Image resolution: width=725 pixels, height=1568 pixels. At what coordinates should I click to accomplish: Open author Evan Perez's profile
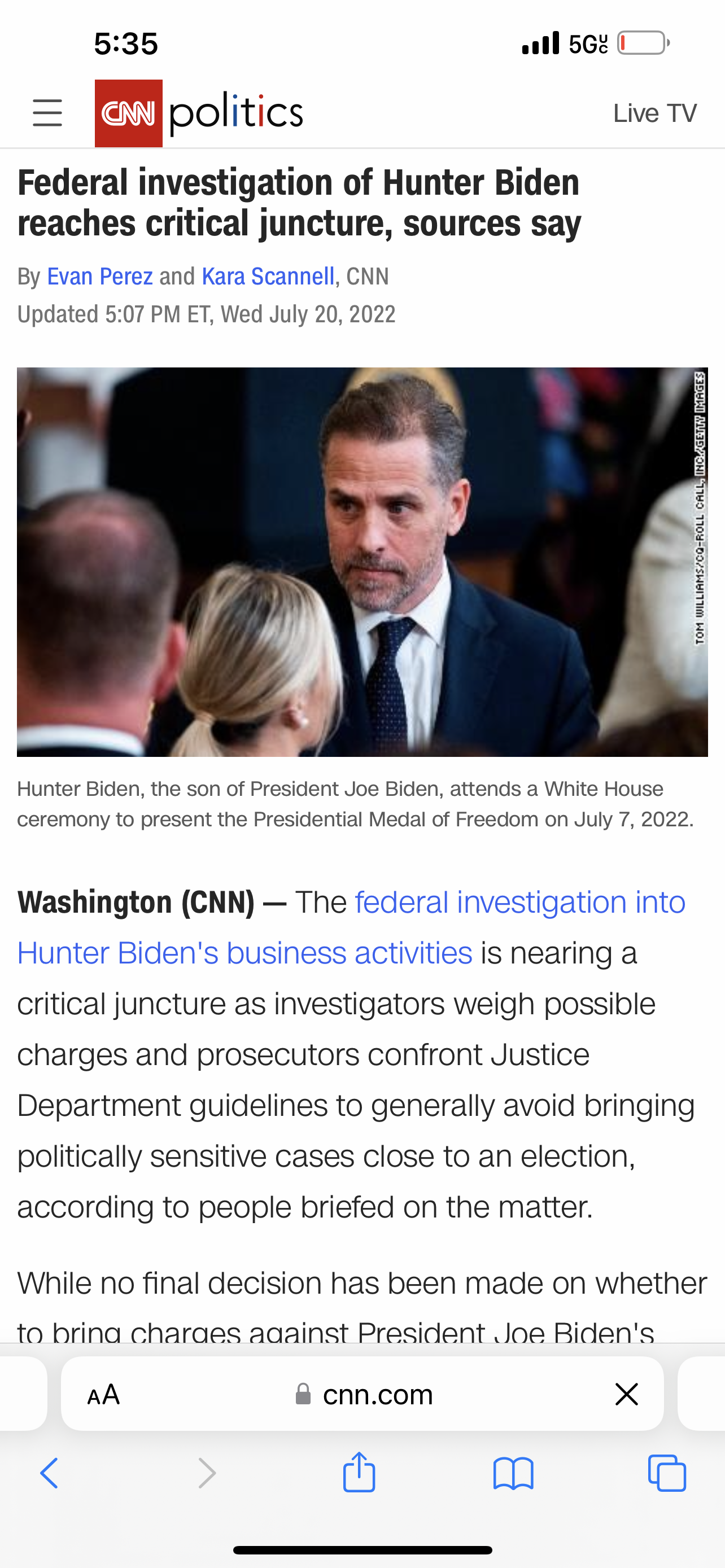[x=100, y=277]
